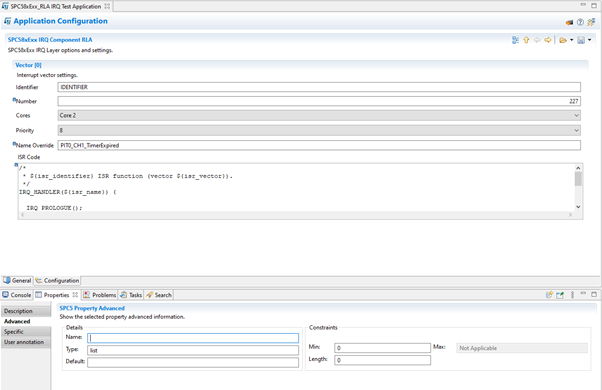Select the Description side tab
This screenshot has height=390, width=602.
point(26,311)
